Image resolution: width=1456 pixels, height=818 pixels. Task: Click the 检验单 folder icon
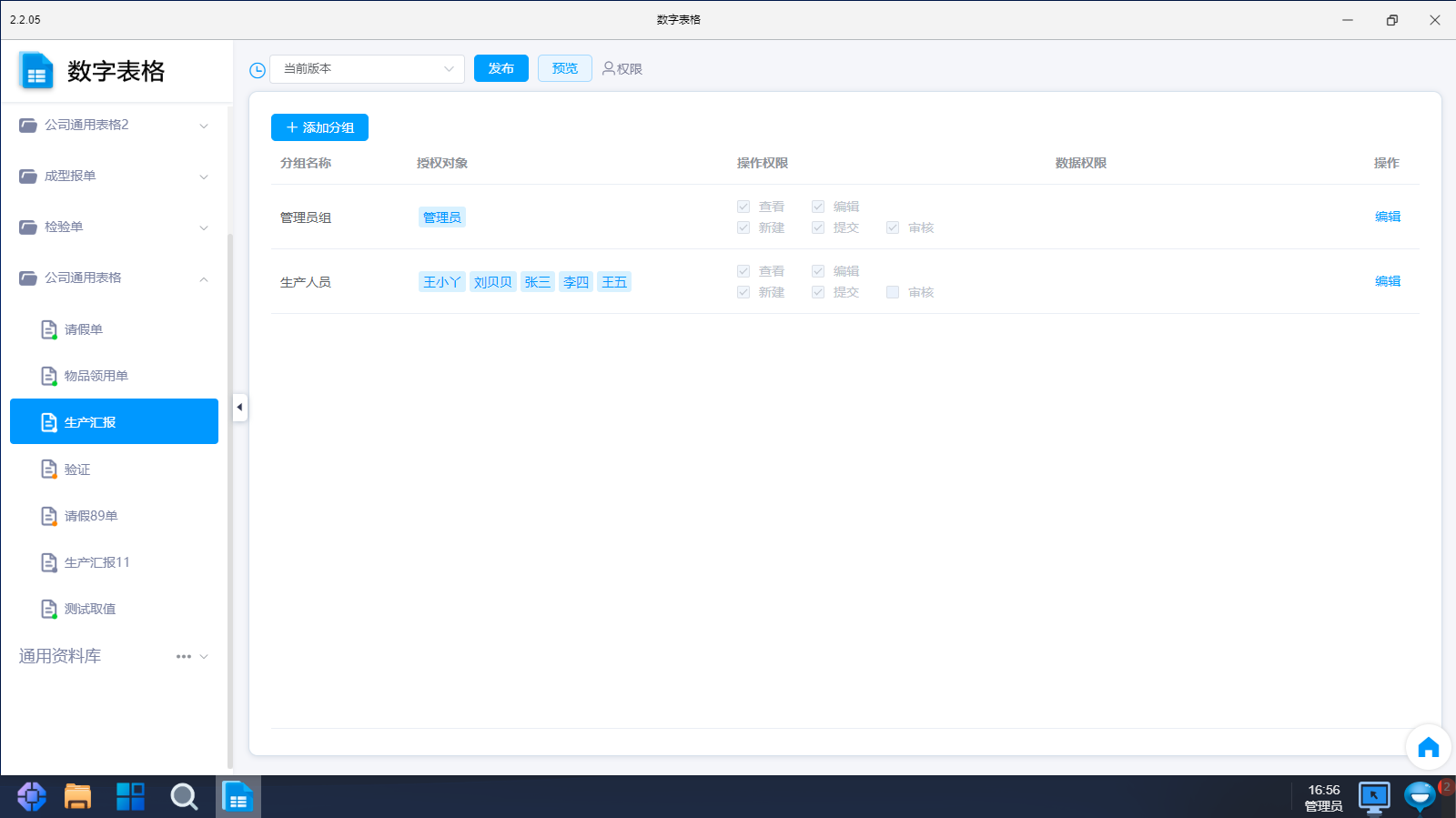tap(28, 227)
